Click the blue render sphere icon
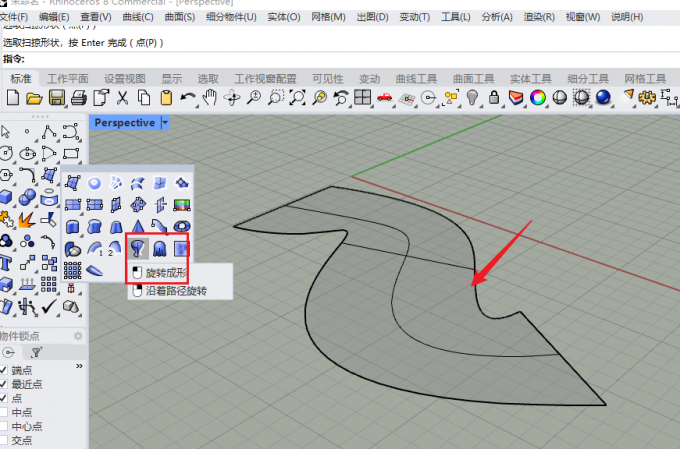680x449 pixels. [603, 98]
